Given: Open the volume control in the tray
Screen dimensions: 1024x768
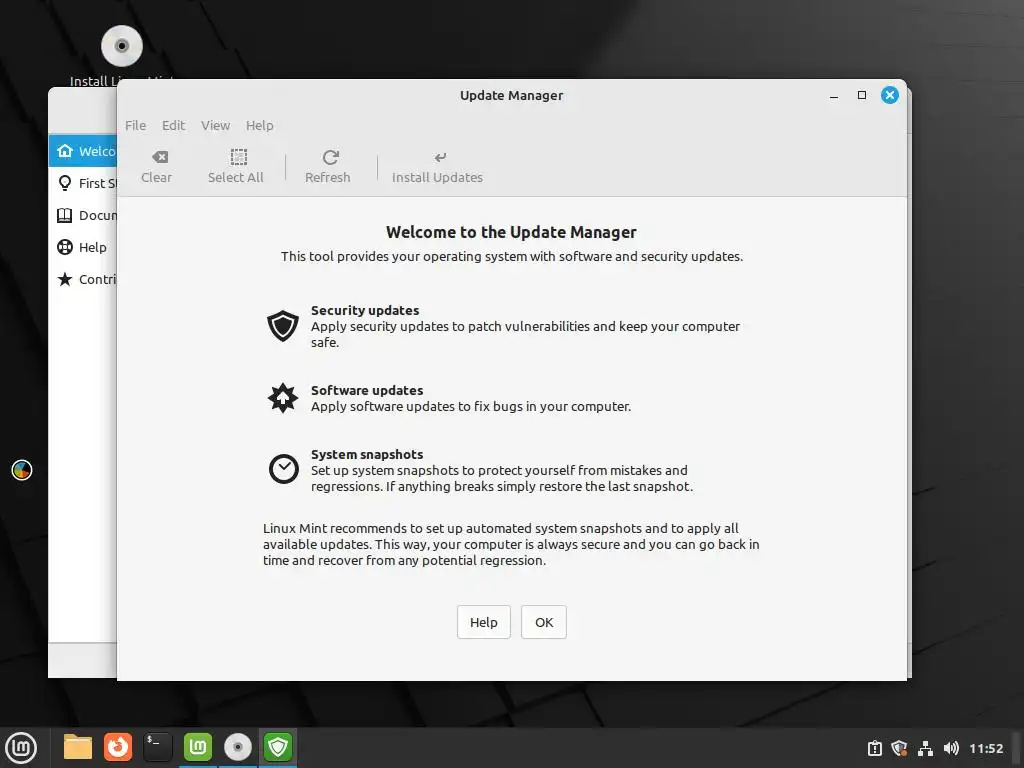Looking at the screenshot, I should coord(951,748).
